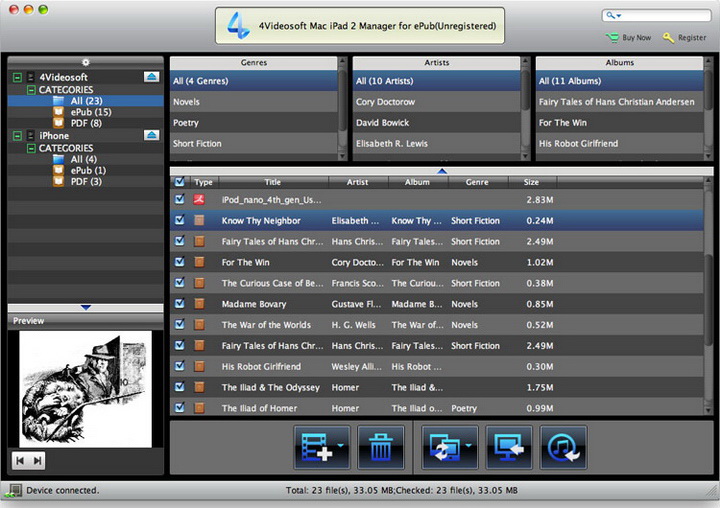This screenshot has width=720, height=508.
Task: Eject the 4Videosoft device
Action: point(151,77)
